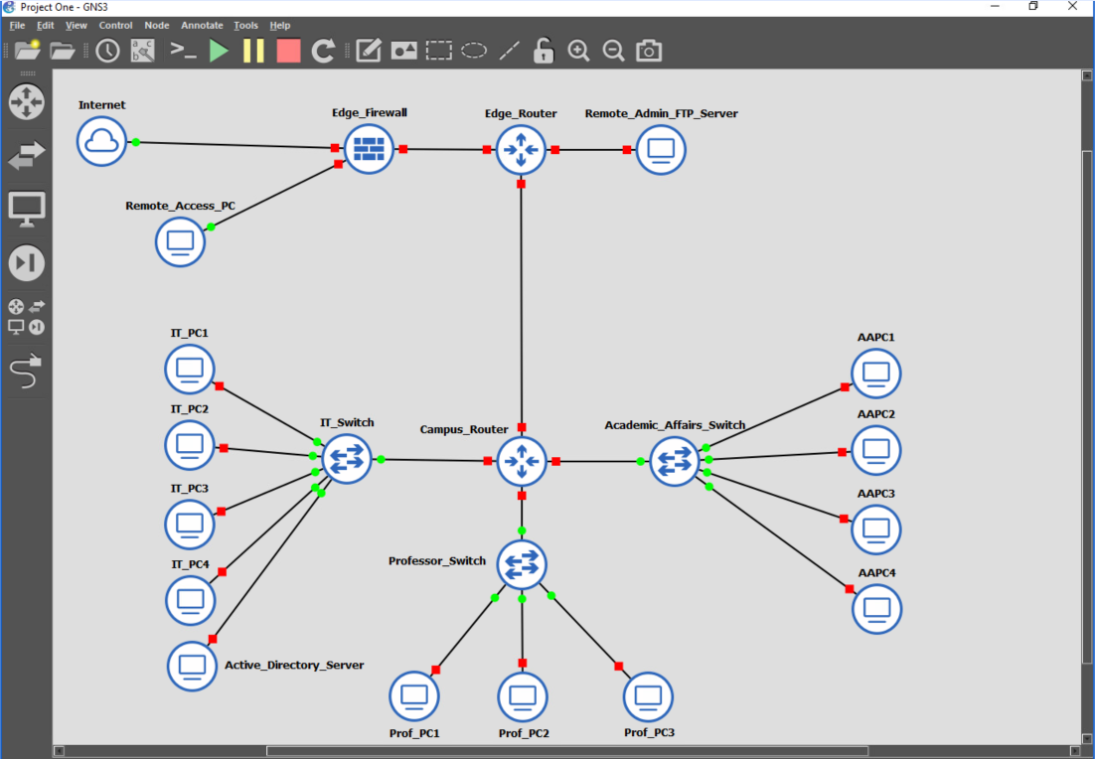
Task: Insert a picture onto the canvas
Action: click(x=403, y=50)
